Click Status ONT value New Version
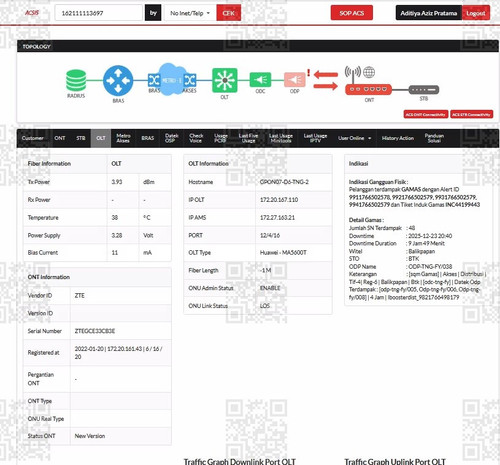This screenshot has height=465, width=500. click(x=90, y=436)
